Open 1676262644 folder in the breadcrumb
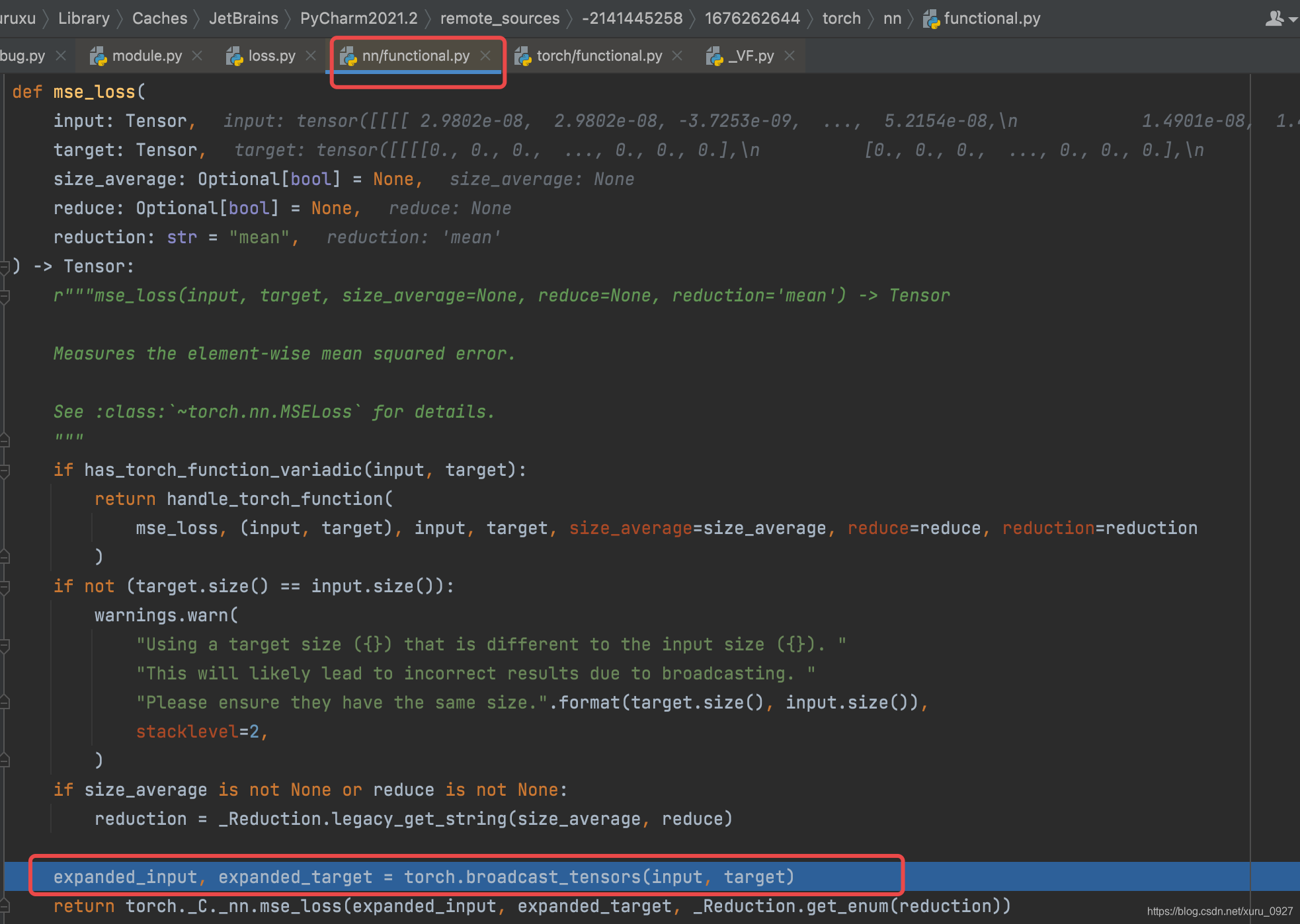1300x924 pixels. [752, 19]
